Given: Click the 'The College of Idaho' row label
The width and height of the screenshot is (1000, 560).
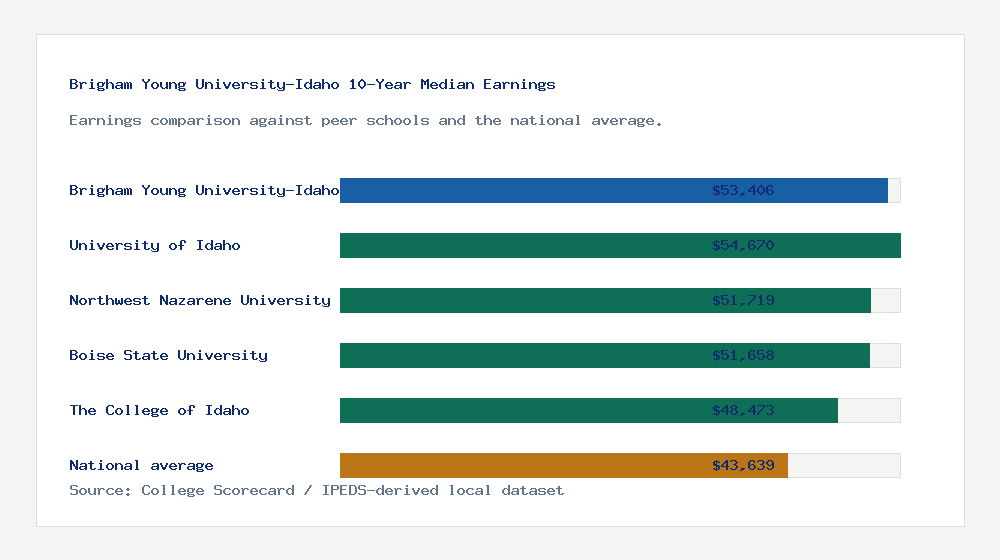Looking at the screenshot, I should [159, 410].
